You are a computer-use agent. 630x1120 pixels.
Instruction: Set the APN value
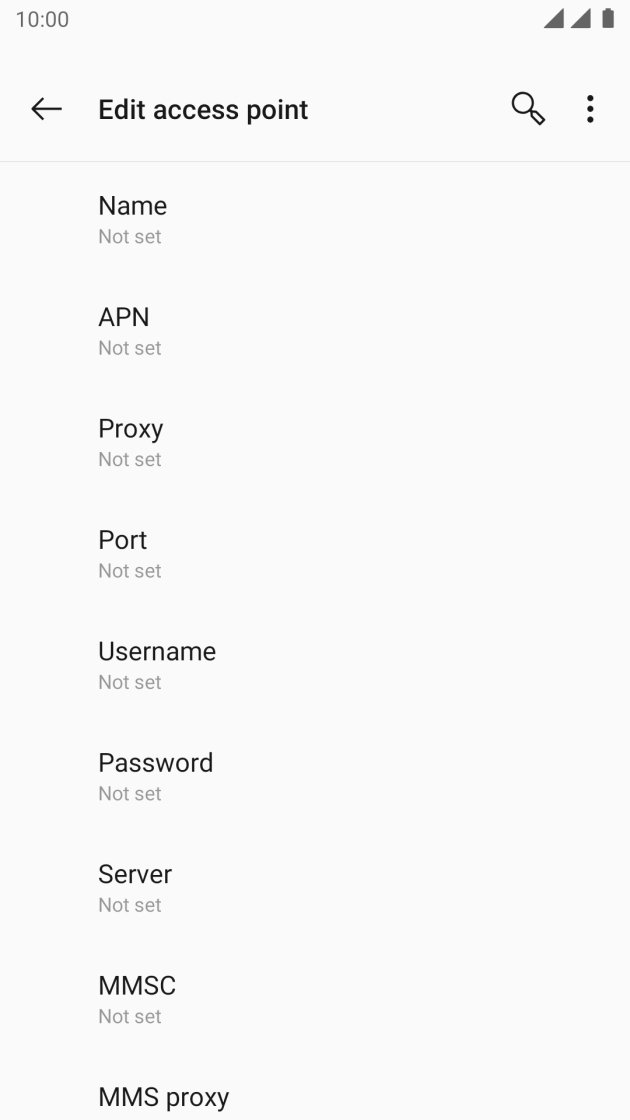coord(123,317)
